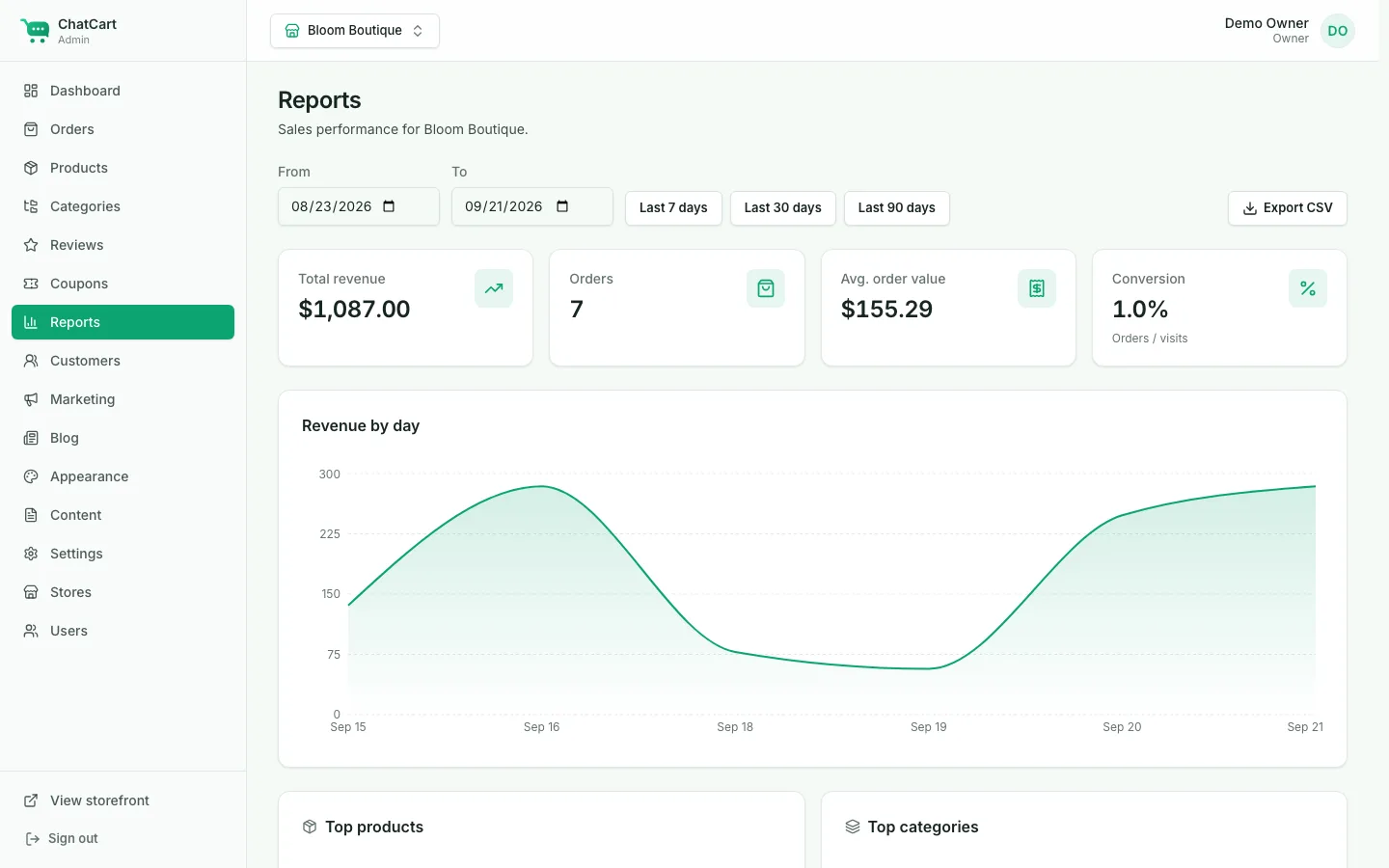Click the $155.29 average order value

point(886,310)
